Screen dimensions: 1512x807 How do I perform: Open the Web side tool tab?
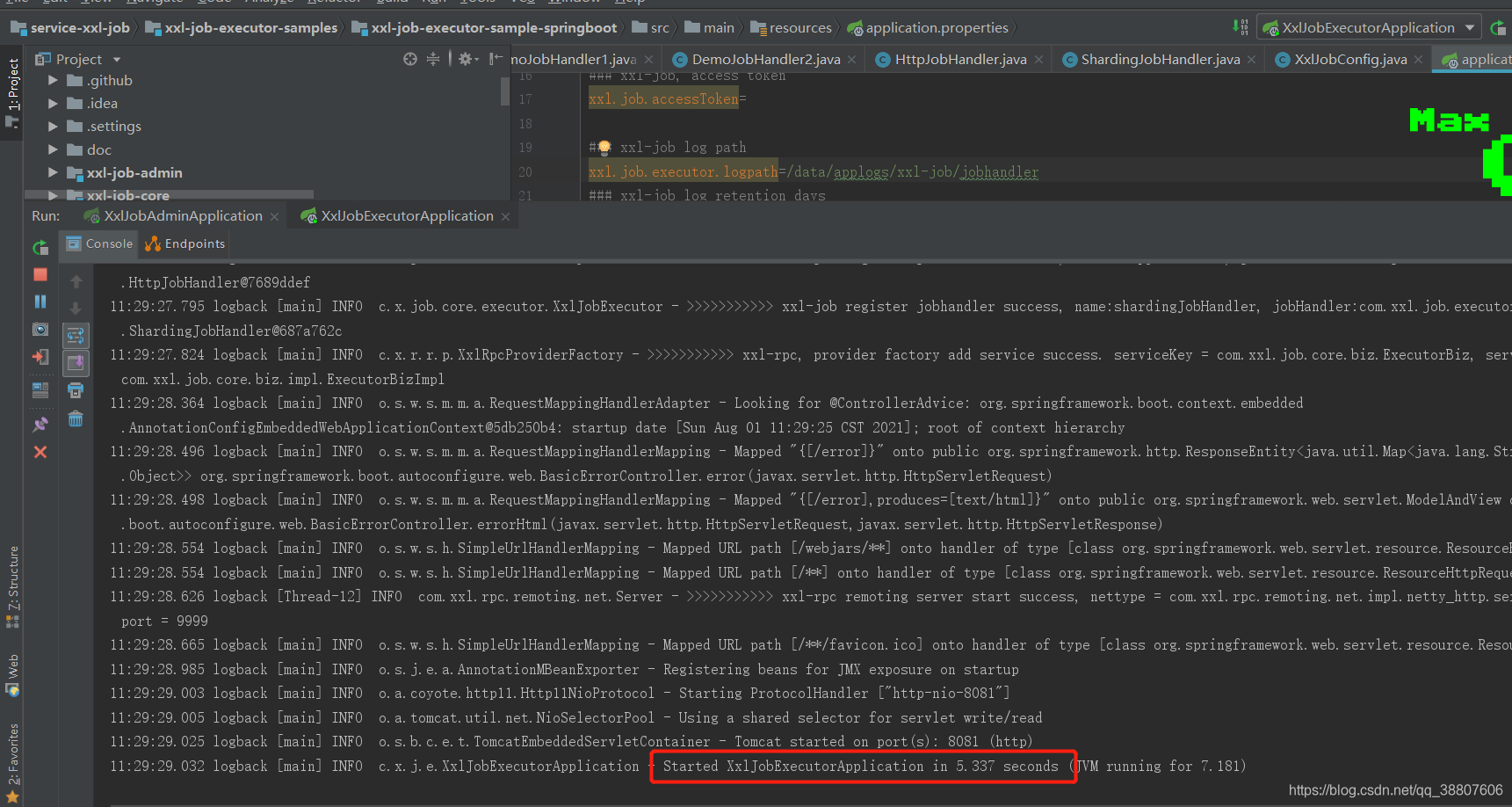pos(12,675)
